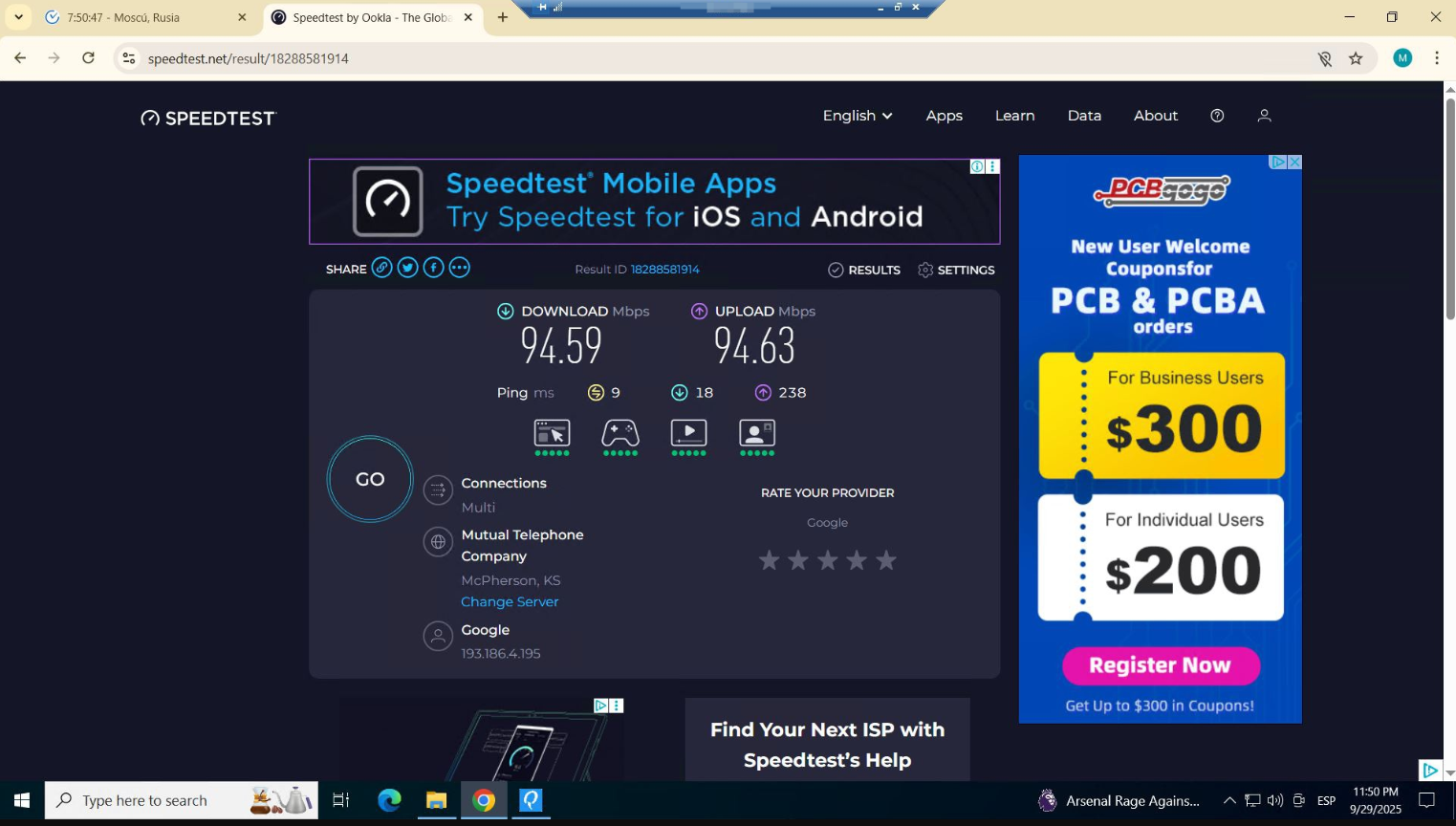The image size is (1456, 826).
Task: Share the result on Facebook
Action: pyautogui.click(x=433, y=268)
